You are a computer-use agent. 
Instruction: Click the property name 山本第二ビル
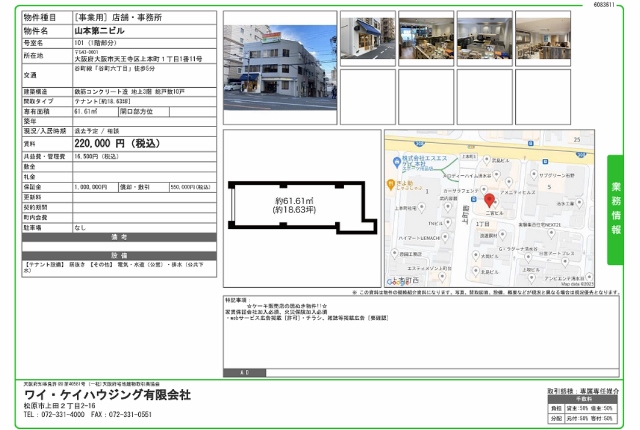tap(99, 31)
